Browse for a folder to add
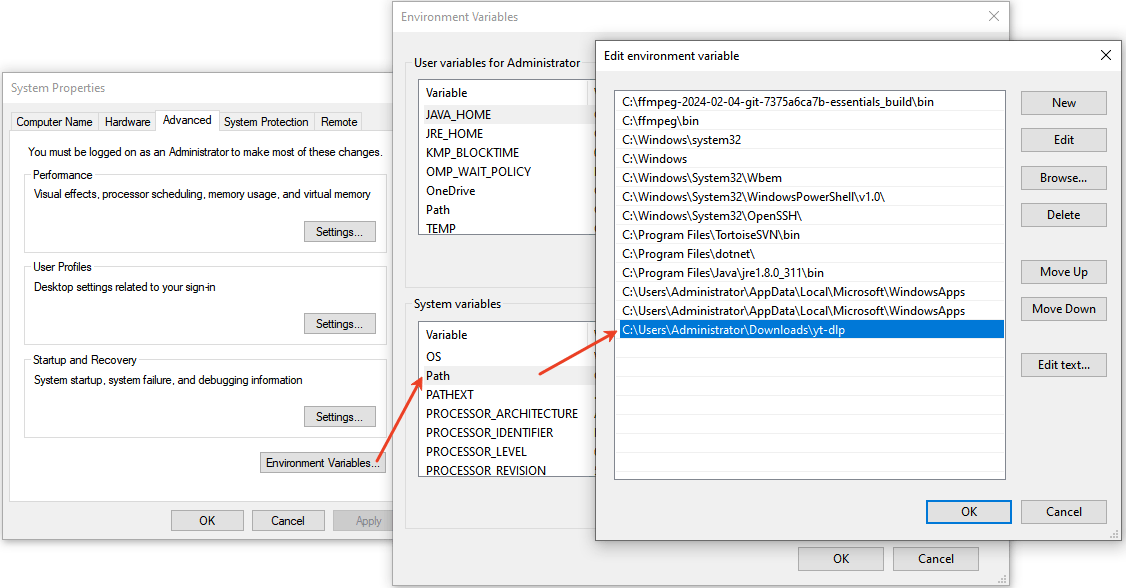Image resolution: width=1126 pixels, height=588 pixels. [1063, 177]
